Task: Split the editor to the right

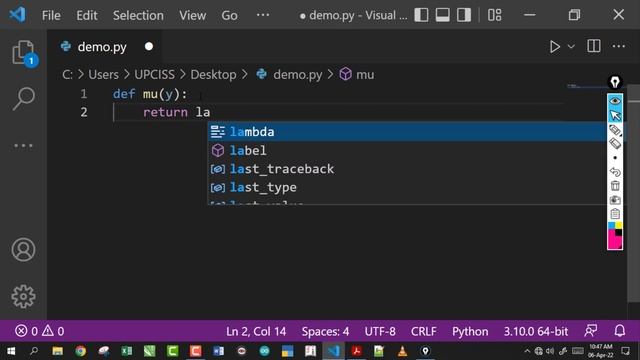Action: [x=593, y=46]
